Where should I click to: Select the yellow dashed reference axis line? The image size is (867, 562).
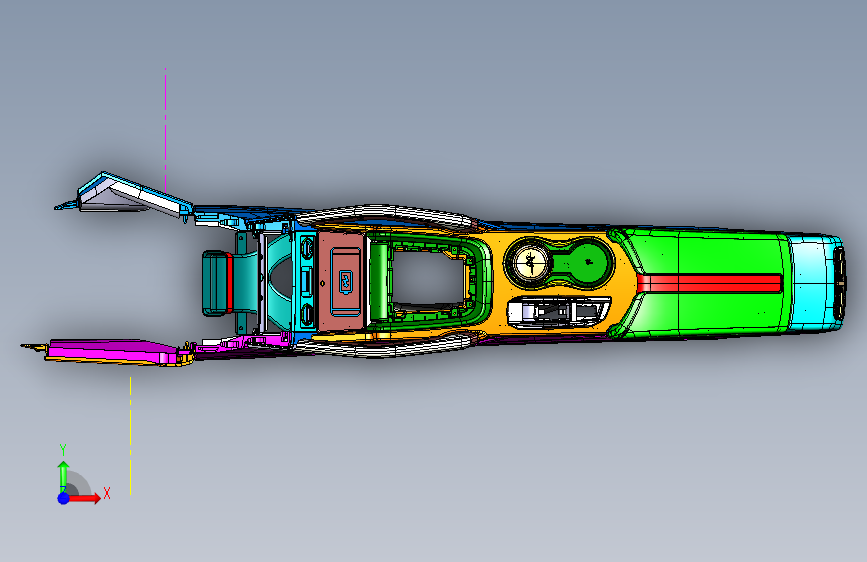pos(130,436)
